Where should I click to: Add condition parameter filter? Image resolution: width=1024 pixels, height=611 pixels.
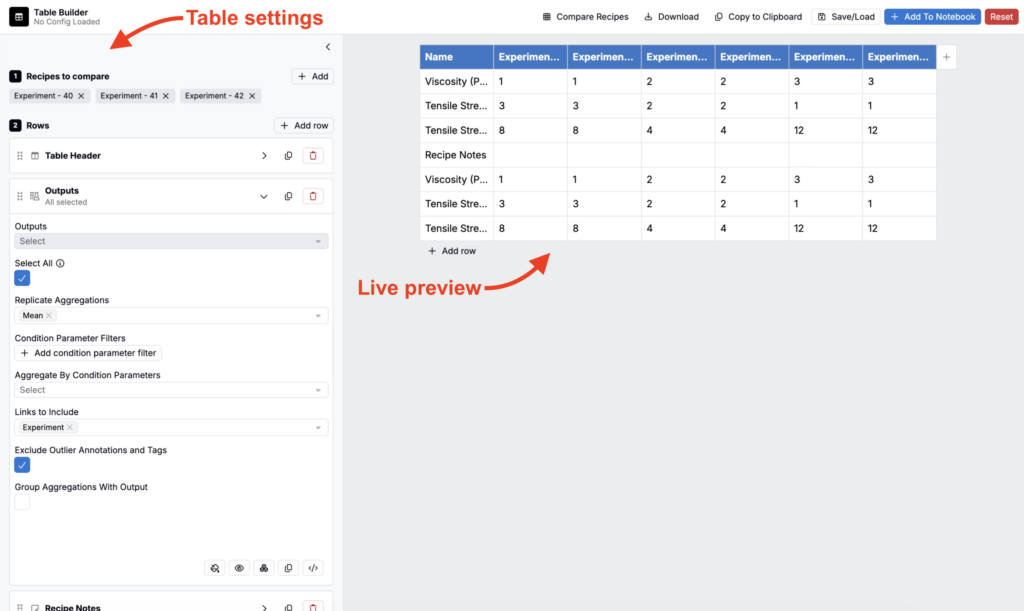88,353
